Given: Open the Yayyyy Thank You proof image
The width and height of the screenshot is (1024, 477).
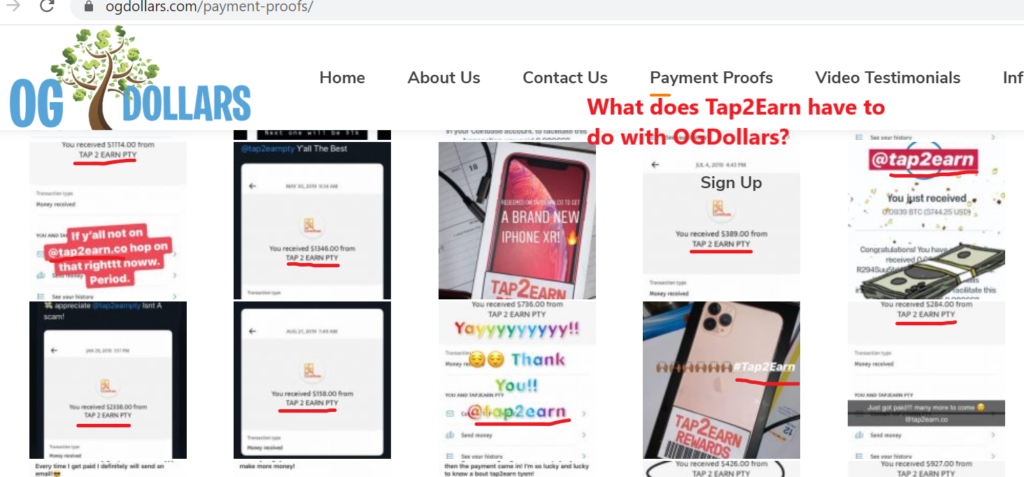Looking at the screenshot, I should [517, 380].
